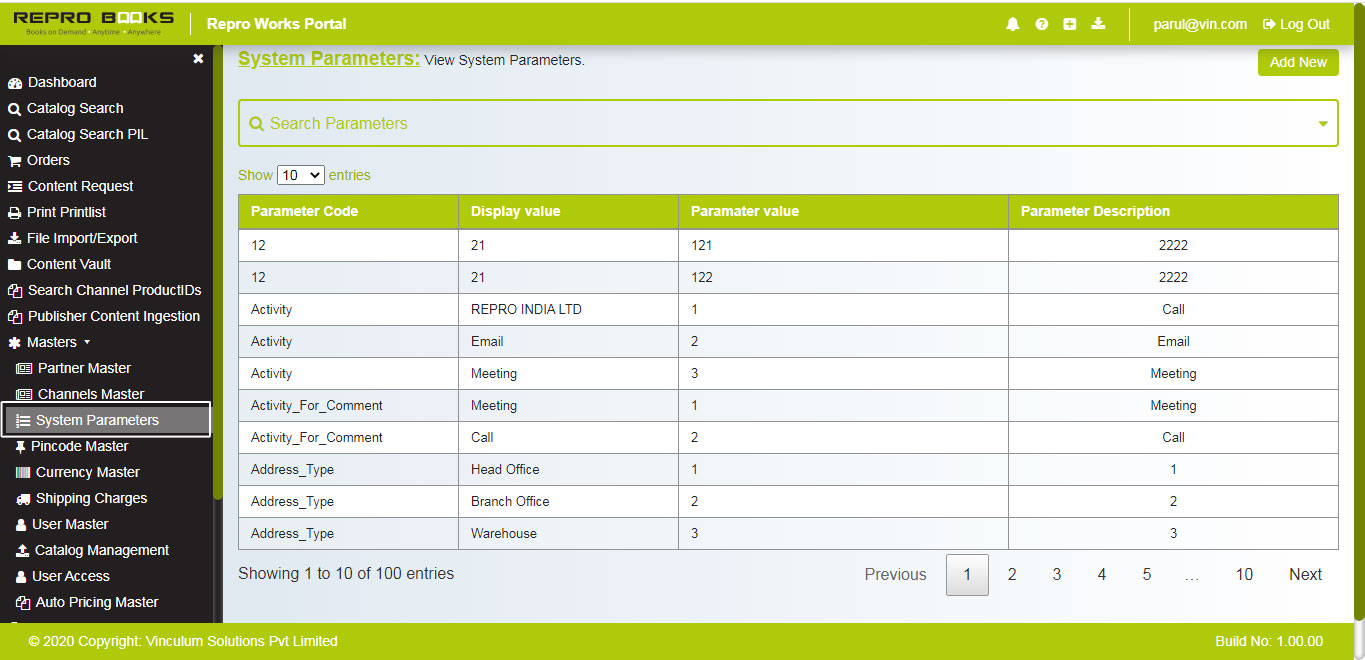Open the Content Vault folder icon
The image size is (1365, 660).
[x=14, y=264]
